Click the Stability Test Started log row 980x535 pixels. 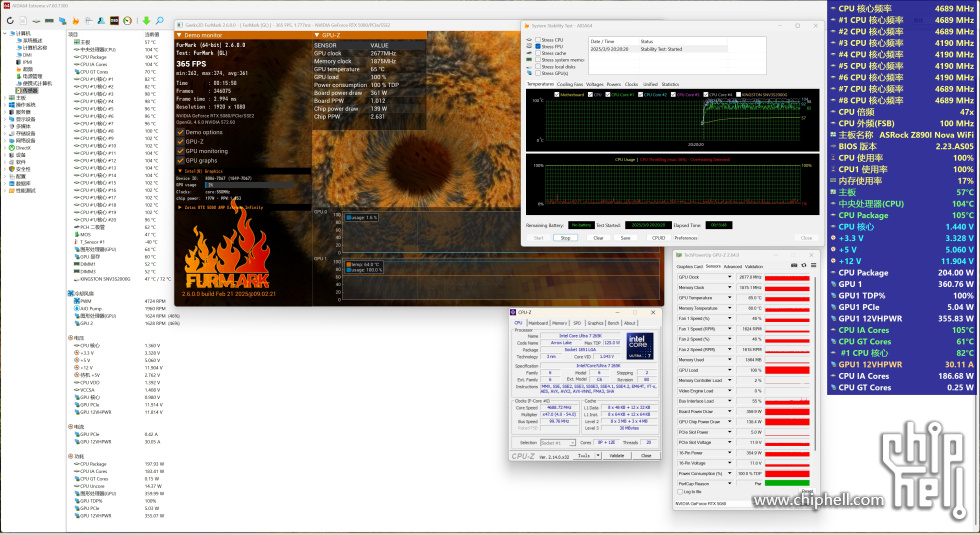coord(658,49)
